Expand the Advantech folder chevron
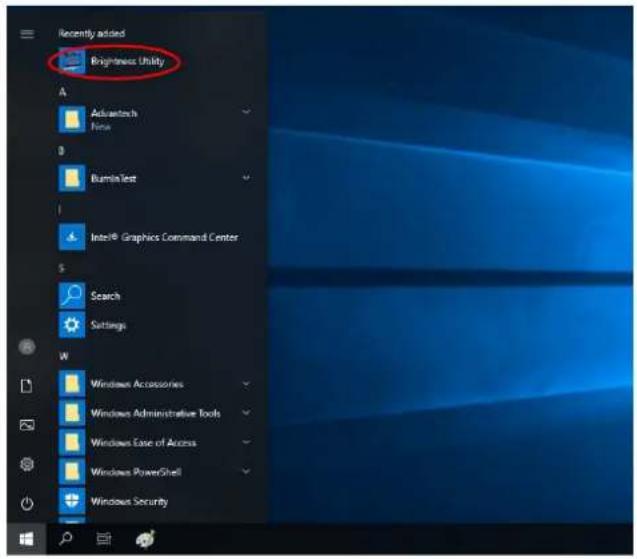637x559 pixels. [246, 112]
